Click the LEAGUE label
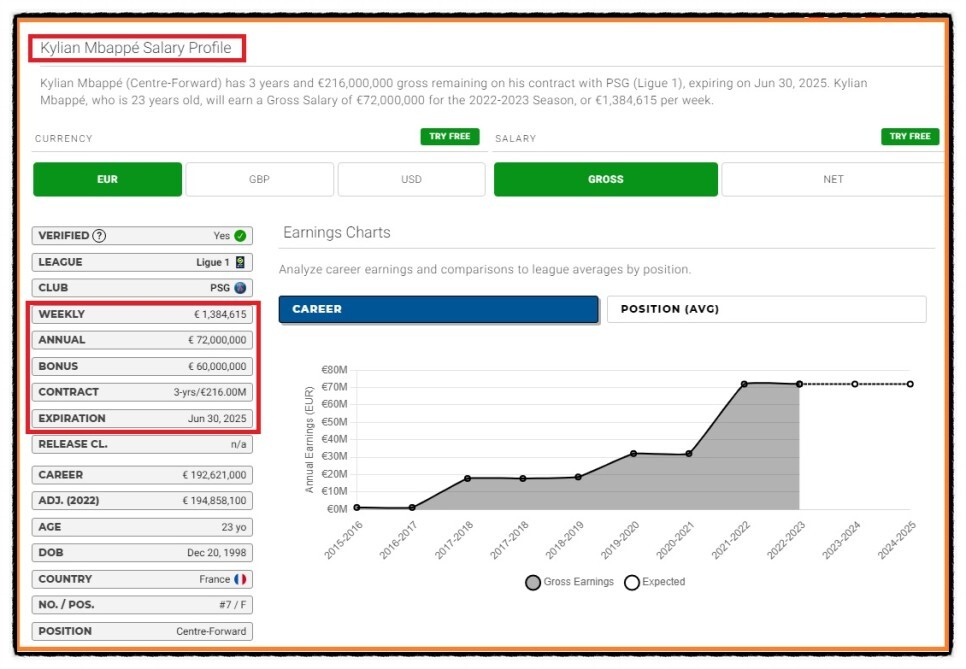Viewport: 966px width, 669px height. coord(60,262)
